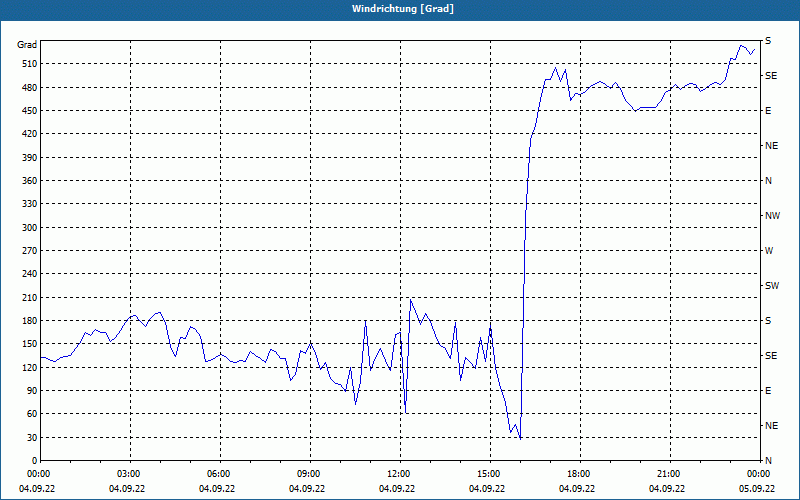Click the 210 y-axis value

click(x=30, y=297)
